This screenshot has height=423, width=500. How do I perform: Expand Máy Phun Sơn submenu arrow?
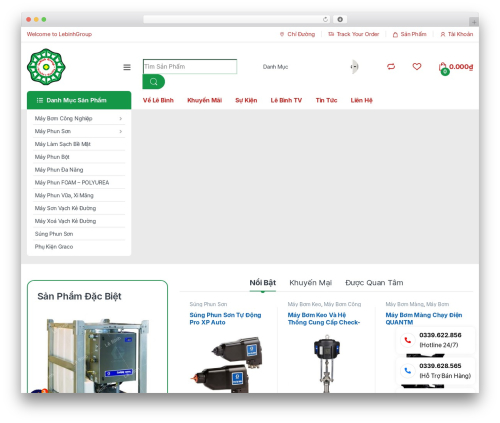121,131
